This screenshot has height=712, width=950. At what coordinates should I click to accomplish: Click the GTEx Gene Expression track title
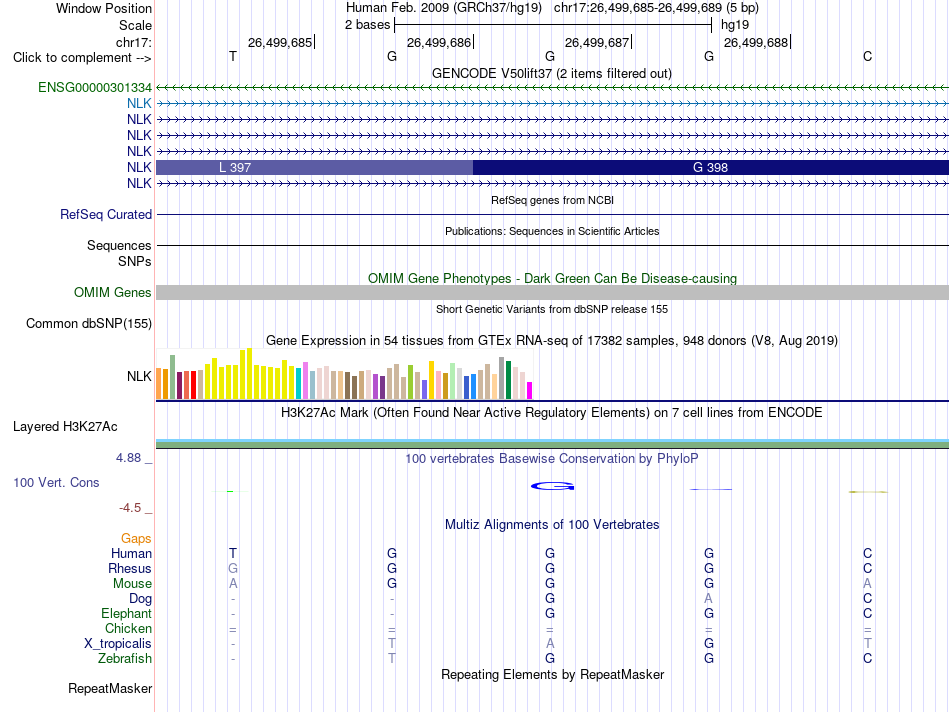[x=552, y=341]
